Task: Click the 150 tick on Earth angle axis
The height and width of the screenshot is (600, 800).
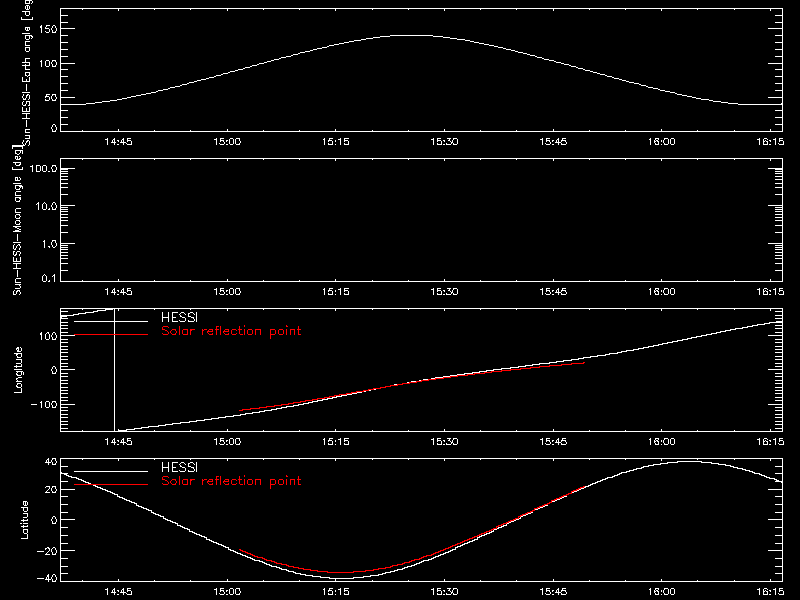Action: (x=47, y=29)
